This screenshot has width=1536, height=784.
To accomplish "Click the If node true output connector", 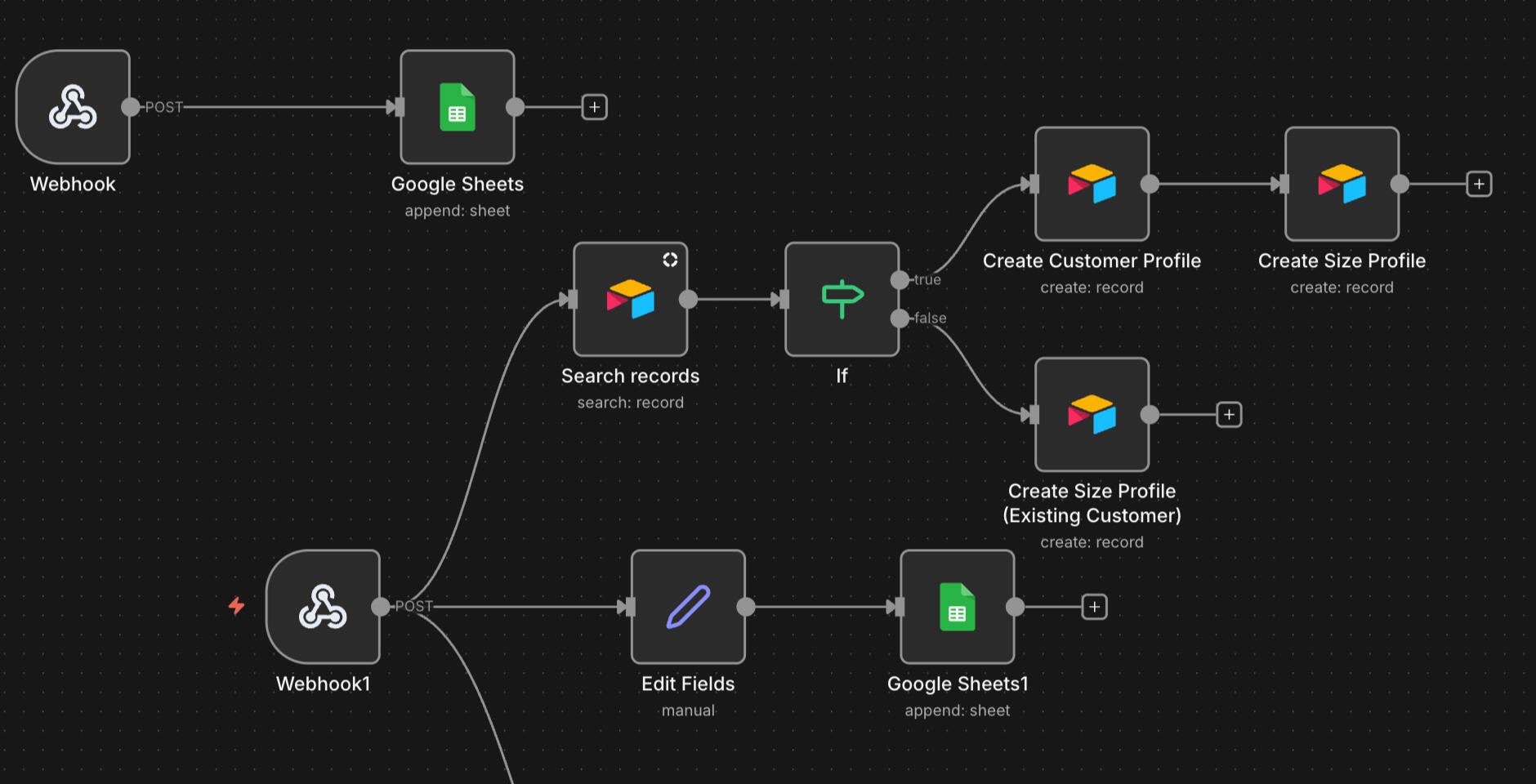I will point(900,280).
